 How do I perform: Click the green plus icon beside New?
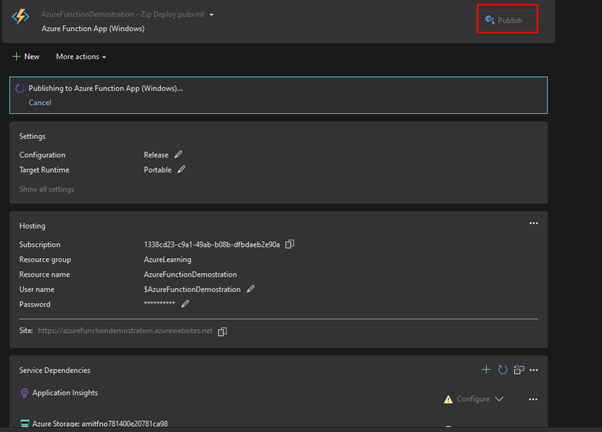[x=16, y=57]
